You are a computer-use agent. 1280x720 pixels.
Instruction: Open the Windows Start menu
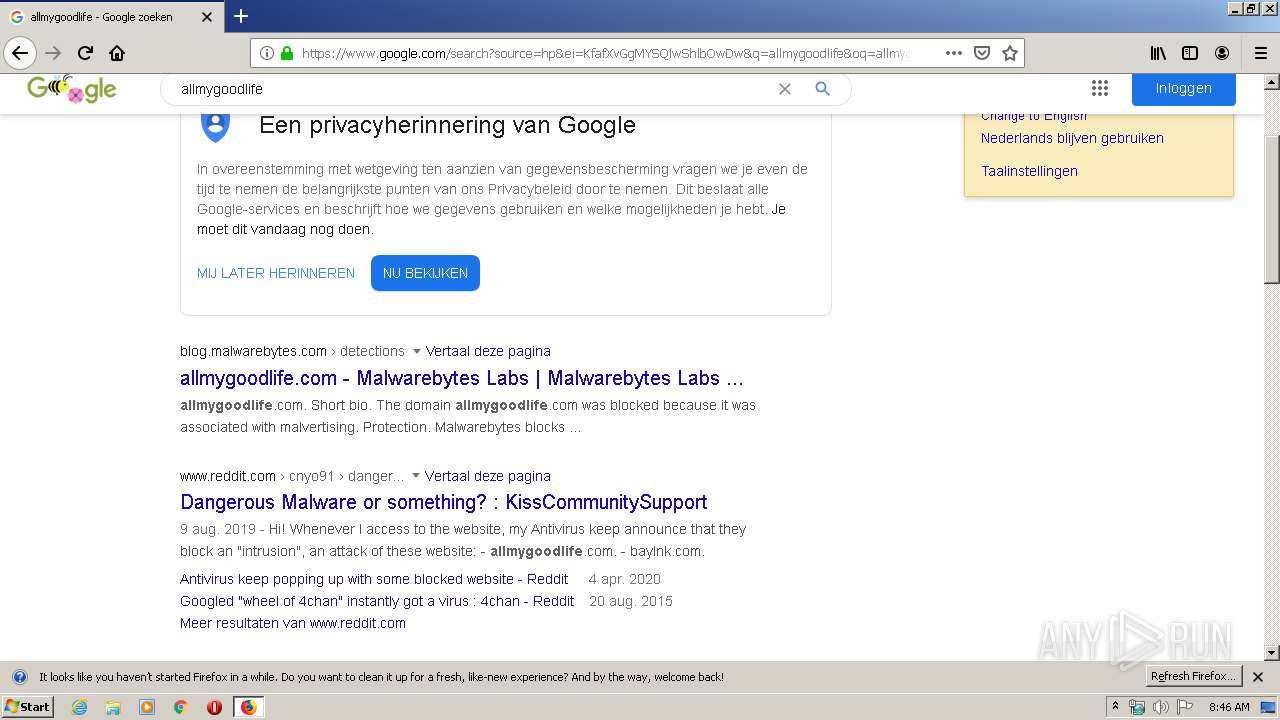[x=27, y=707]
